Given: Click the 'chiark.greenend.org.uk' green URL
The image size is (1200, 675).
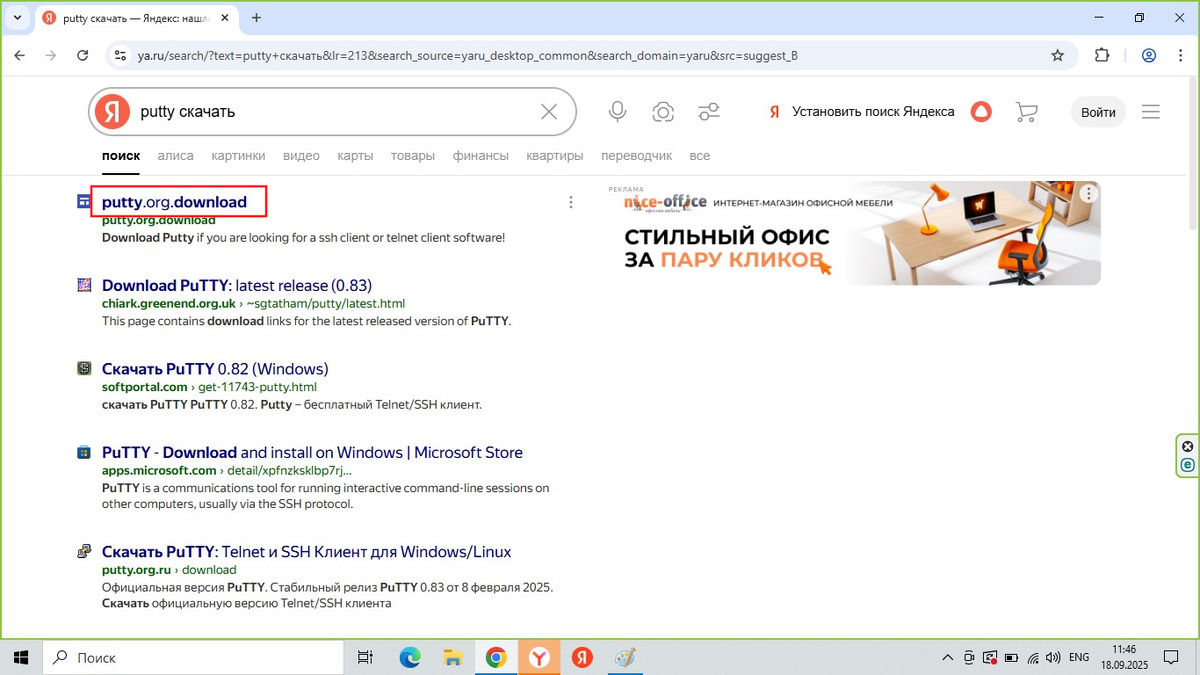Looking at the screenshot, I should pyautogui.click(x=169, y=303).
